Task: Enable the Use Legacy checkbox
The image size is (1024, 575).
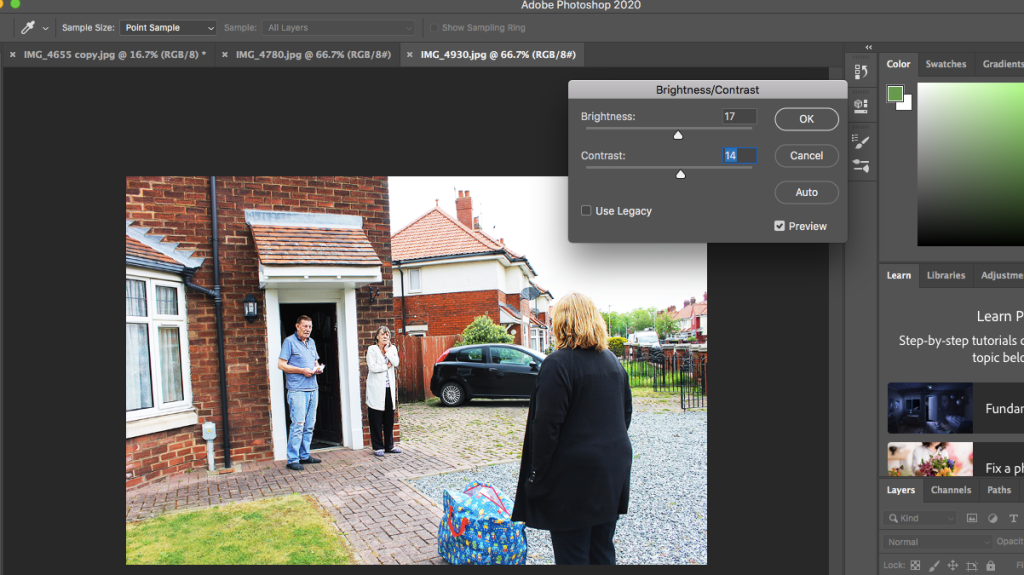Action: coord(587,211)
